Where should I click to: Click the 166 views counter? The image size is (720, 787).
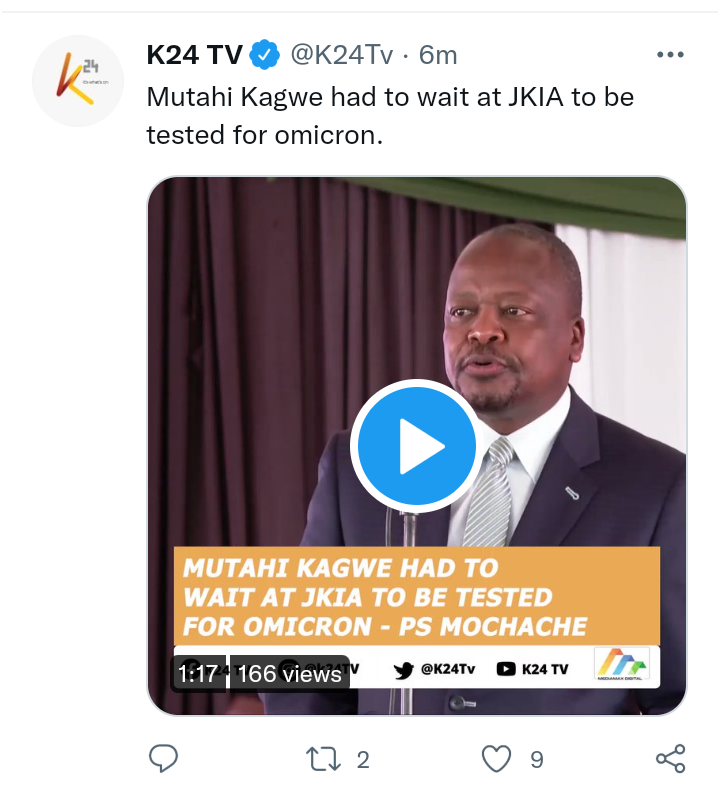[290, 674]
